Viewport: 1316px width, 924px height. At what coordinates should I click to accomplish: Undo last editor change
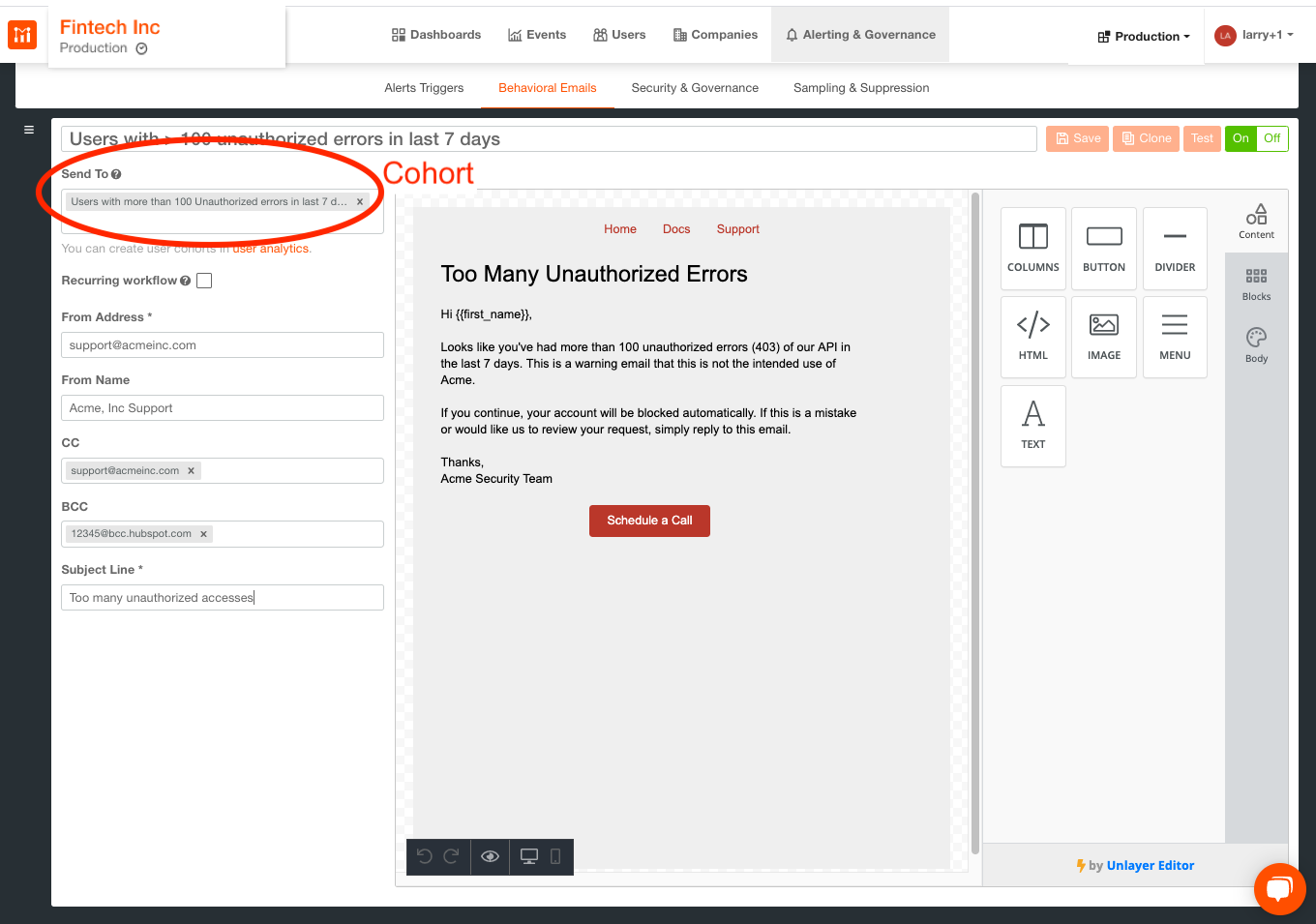(424, 856)
